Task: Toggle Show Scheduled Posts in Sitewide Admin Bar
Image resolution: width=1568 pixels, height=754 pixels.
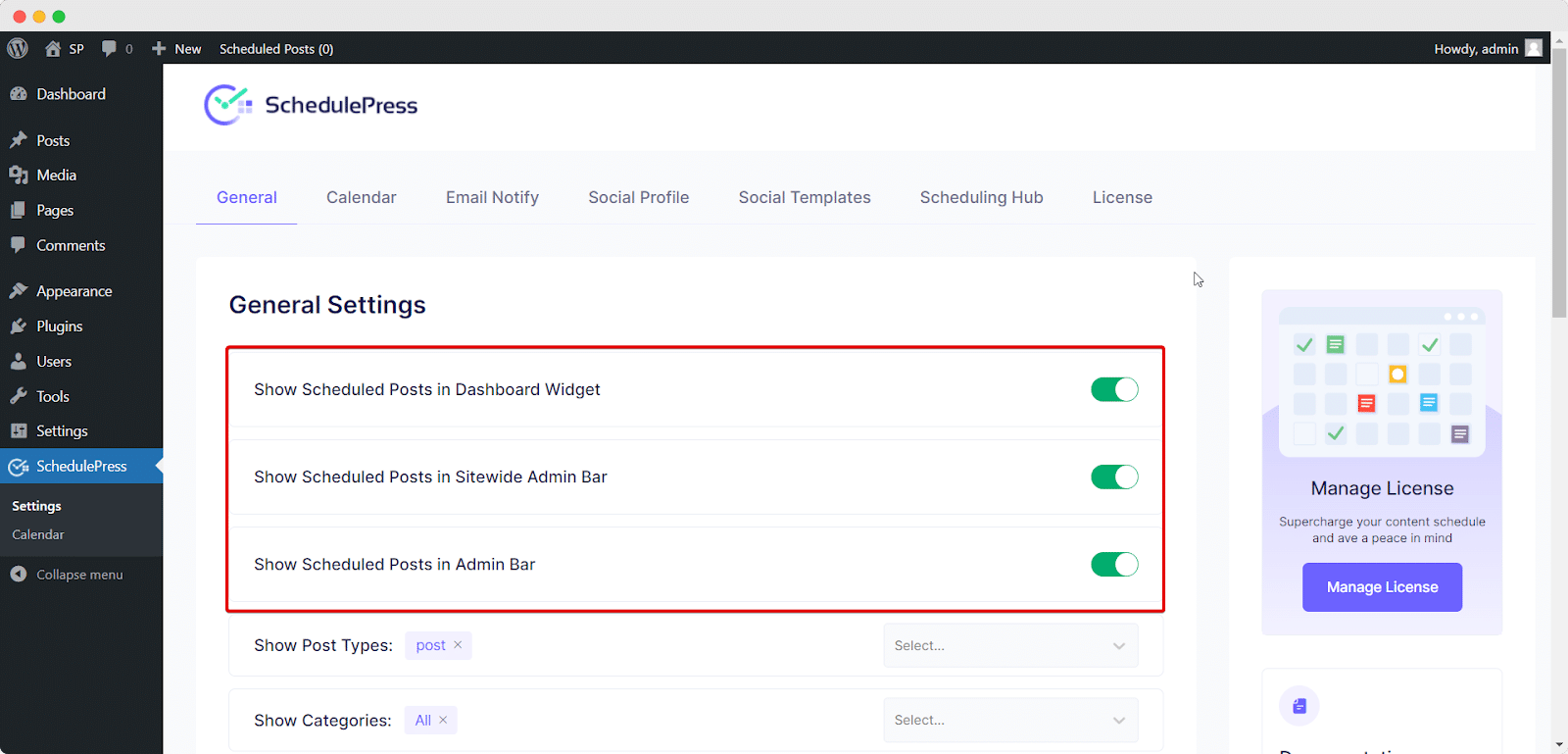Action: click(1114, 477)
